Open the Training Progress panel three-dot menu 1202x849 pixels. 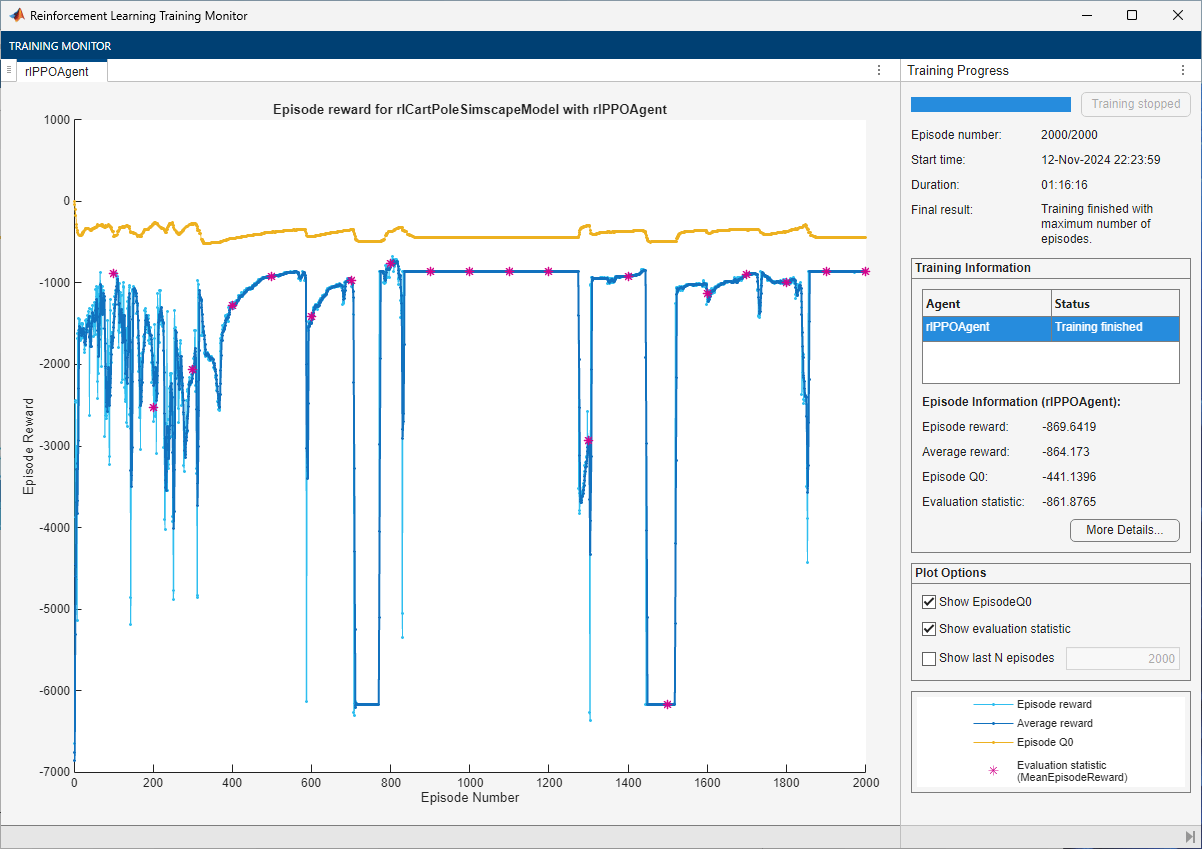[1182, 71]
